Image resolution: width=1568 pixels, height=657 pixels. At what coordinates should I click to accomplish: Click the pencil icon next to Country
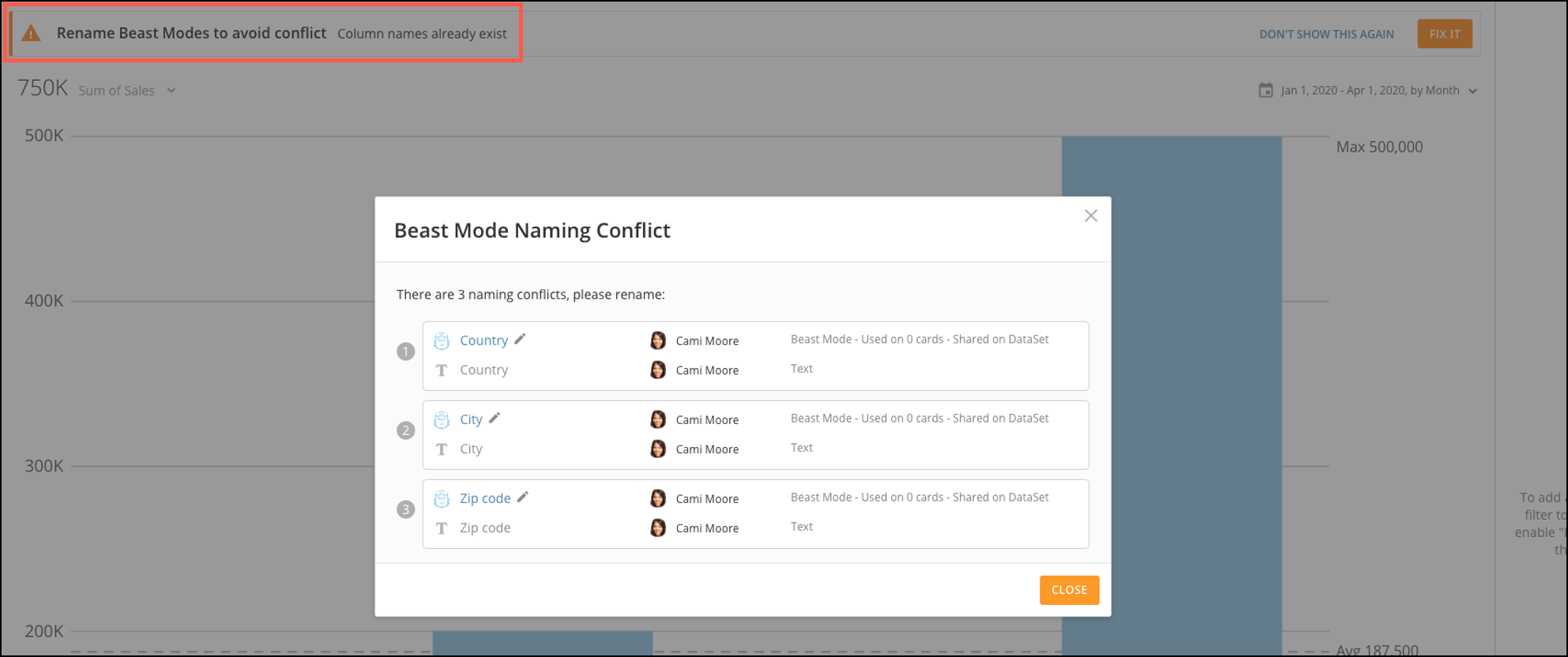click(x=520, y=340)
